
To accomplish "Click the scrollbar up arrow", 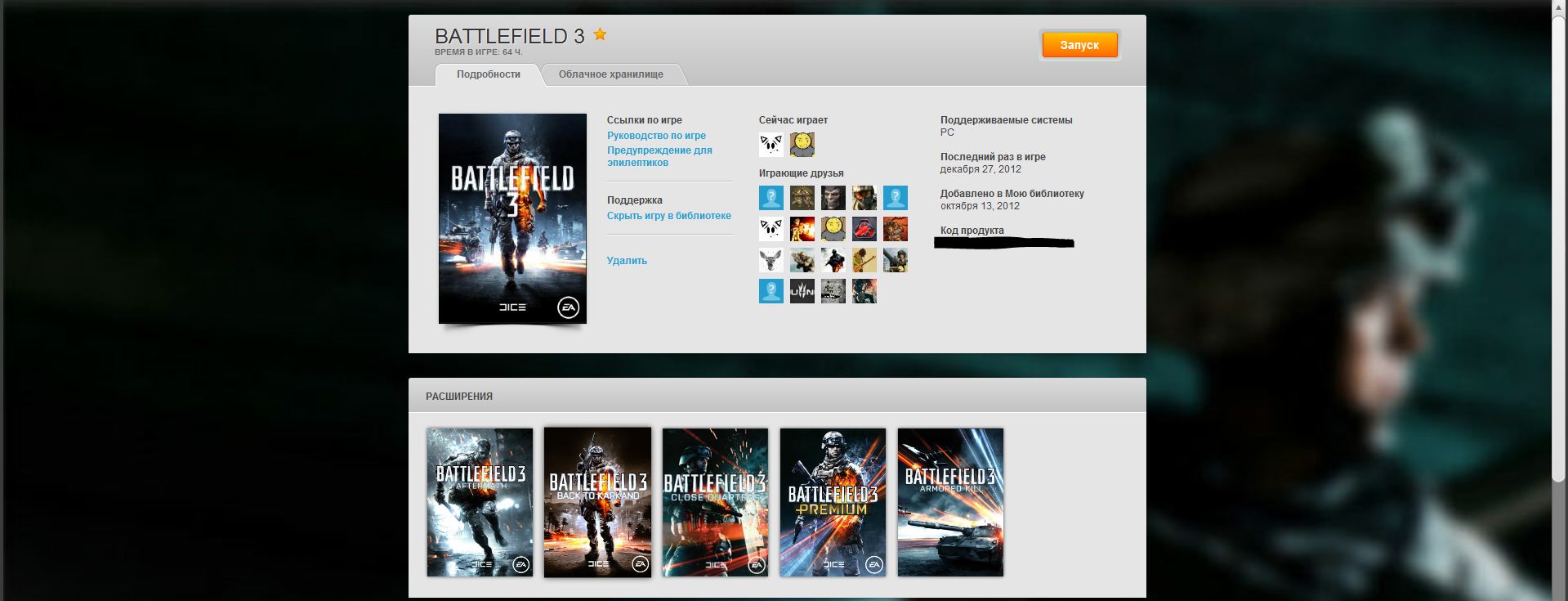I will [1559, 7].
